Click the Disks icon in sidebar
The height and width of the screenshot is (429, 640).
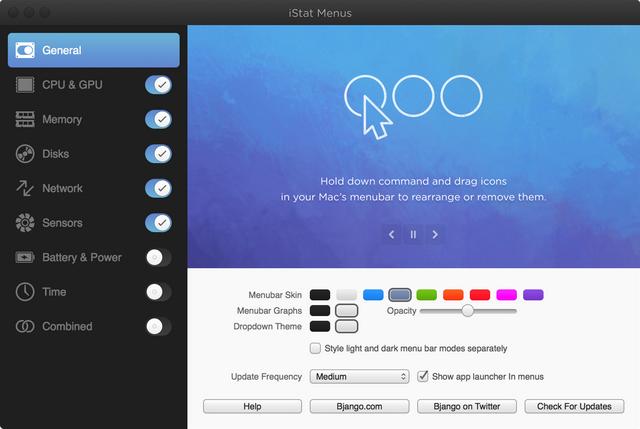25,154
